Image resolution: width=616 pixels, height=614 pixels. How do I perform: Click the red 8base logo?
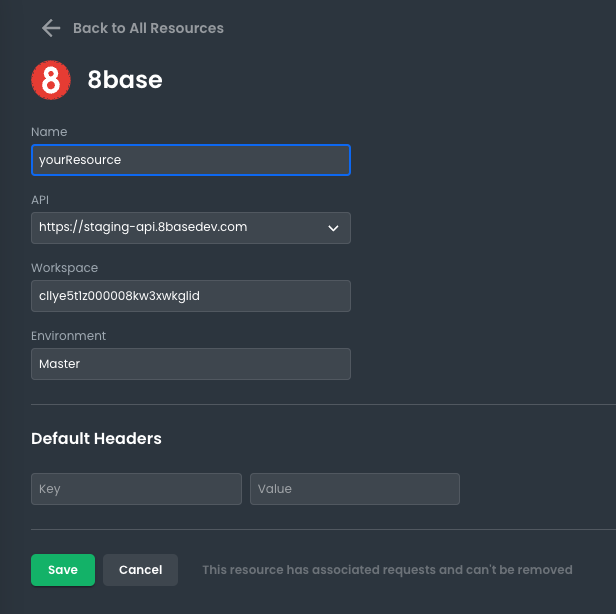(x=51, y=80)
